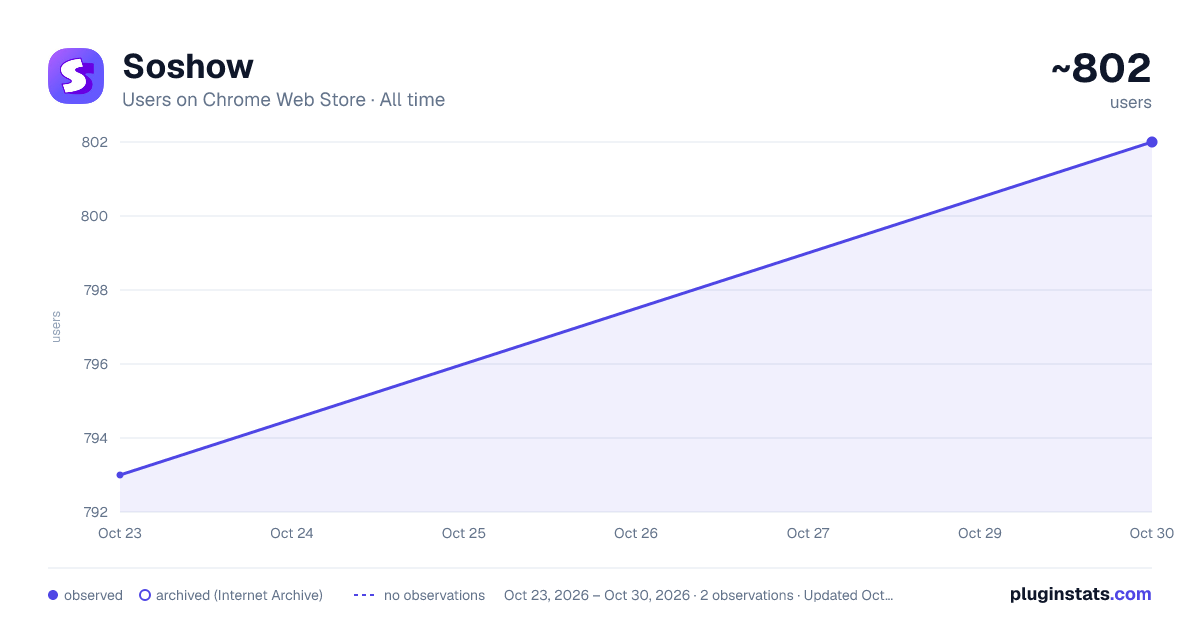
Task: Click the Oct 30 x-axis label
Action: click(x=1152, y=533)
